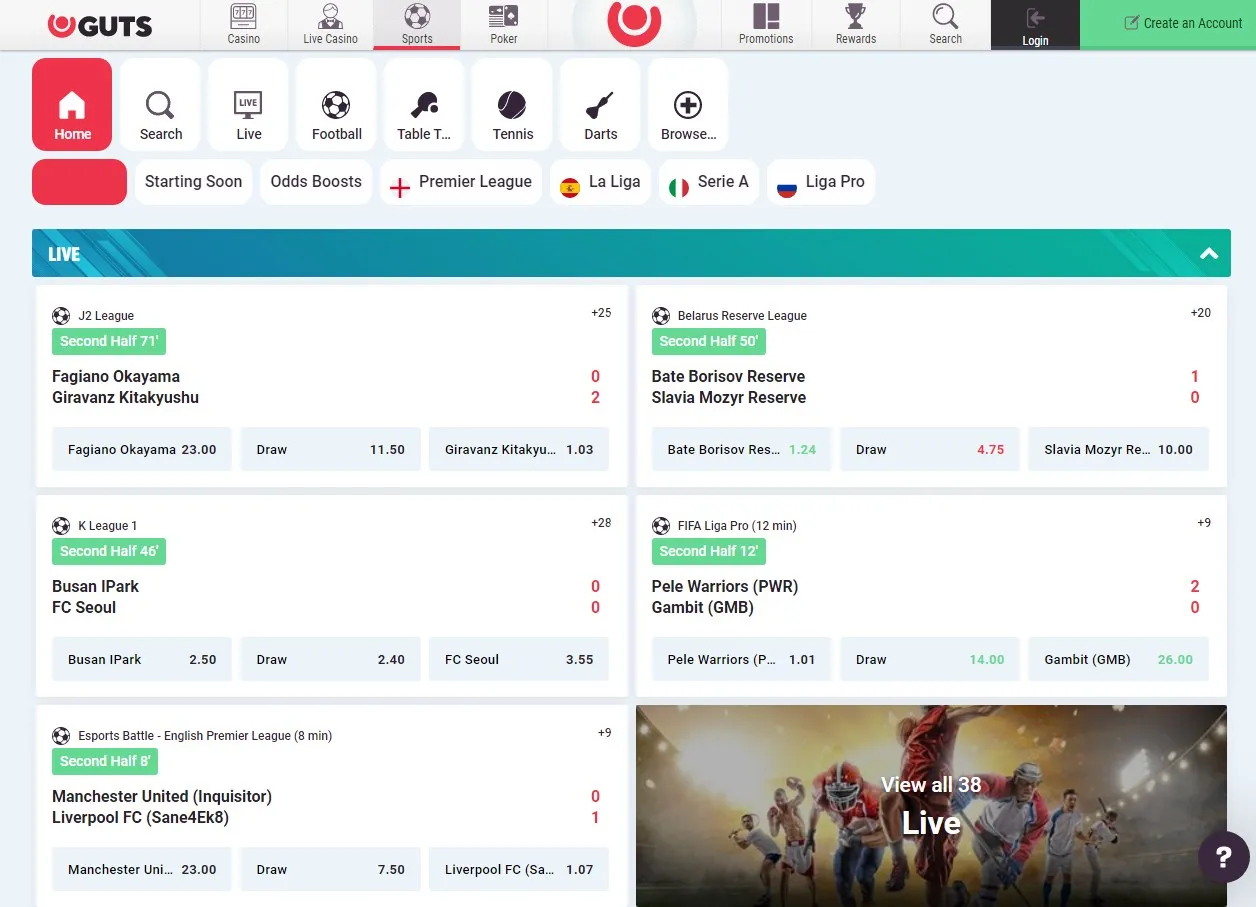Expand +9 markets for Esports Battle match
This screenshot has width=1256, height=907.
pos(604,733)
